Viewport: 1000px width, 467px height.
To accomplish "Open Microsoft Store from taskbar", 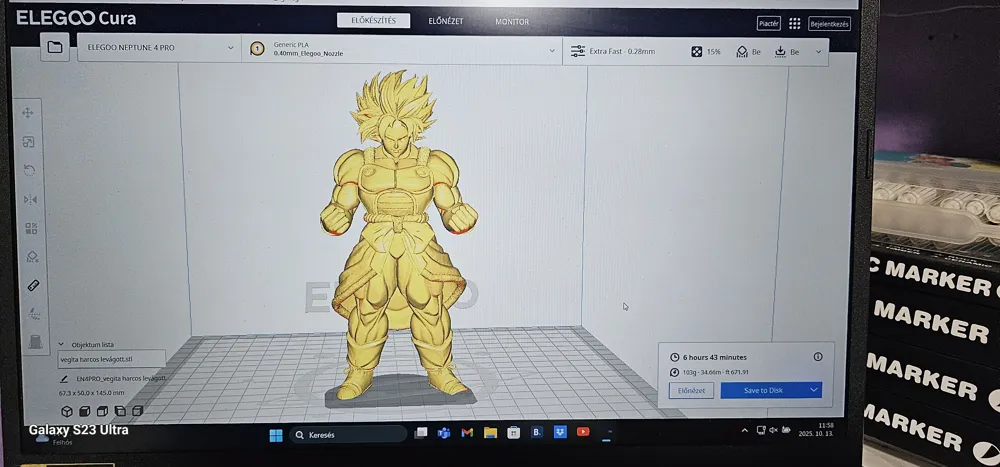I will pyautogui.click(x=513, y=433).
